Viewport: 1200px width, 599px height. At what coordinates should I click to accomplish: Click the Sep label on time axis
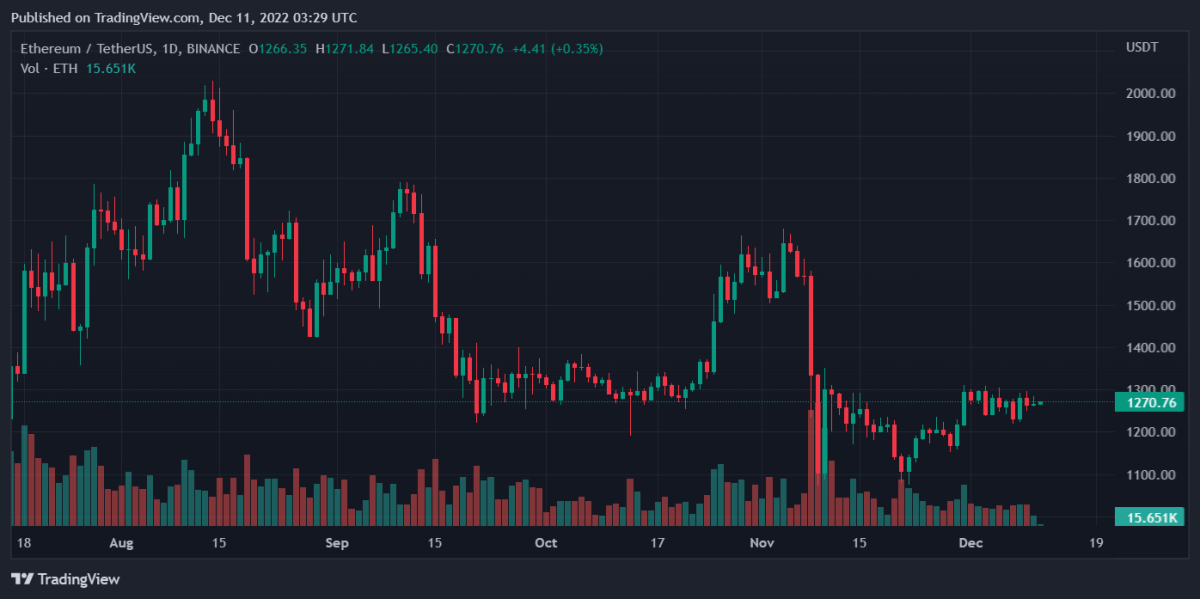tap(337, 543)
